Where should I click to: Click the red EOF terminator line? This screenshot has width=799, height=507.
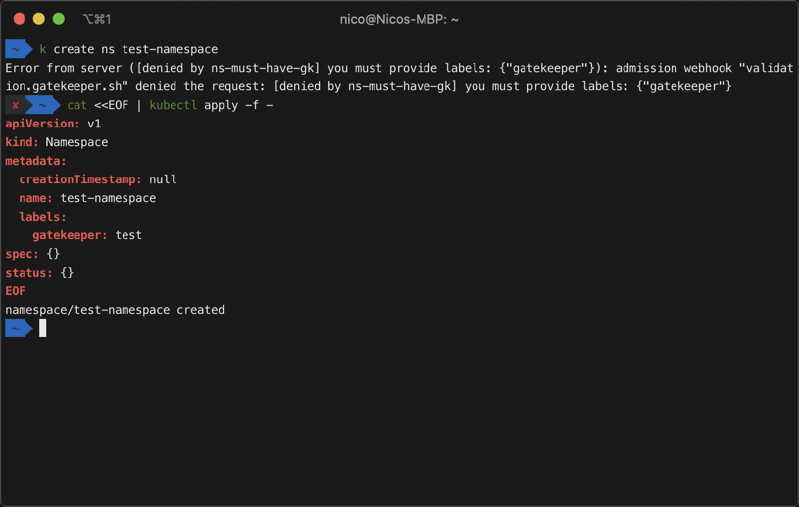pos(15,291)
